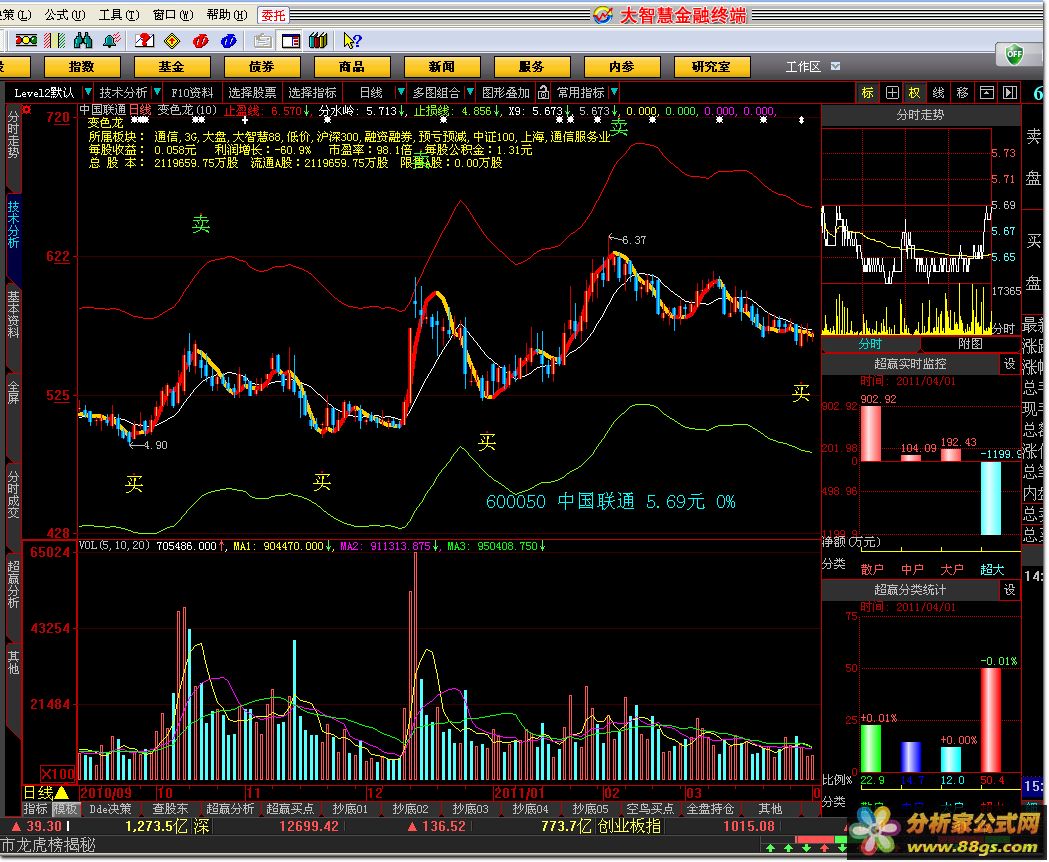The image size is (1049, 862).
Task: Open the 技术分析 side tab
Action: [x=13, y=224]
